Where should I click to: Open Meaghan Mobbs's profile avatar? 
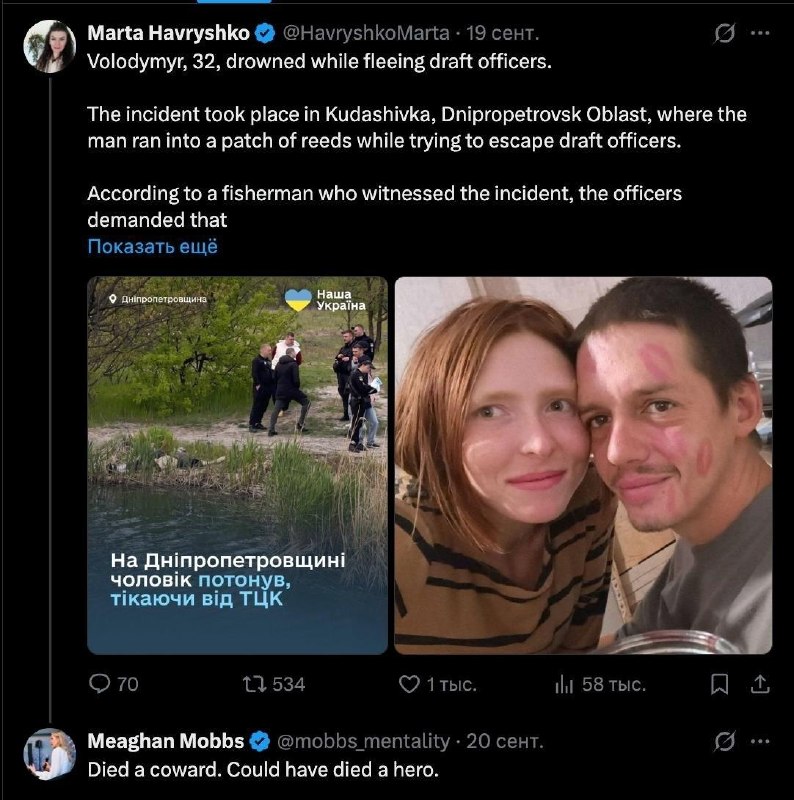click(49, 754)
